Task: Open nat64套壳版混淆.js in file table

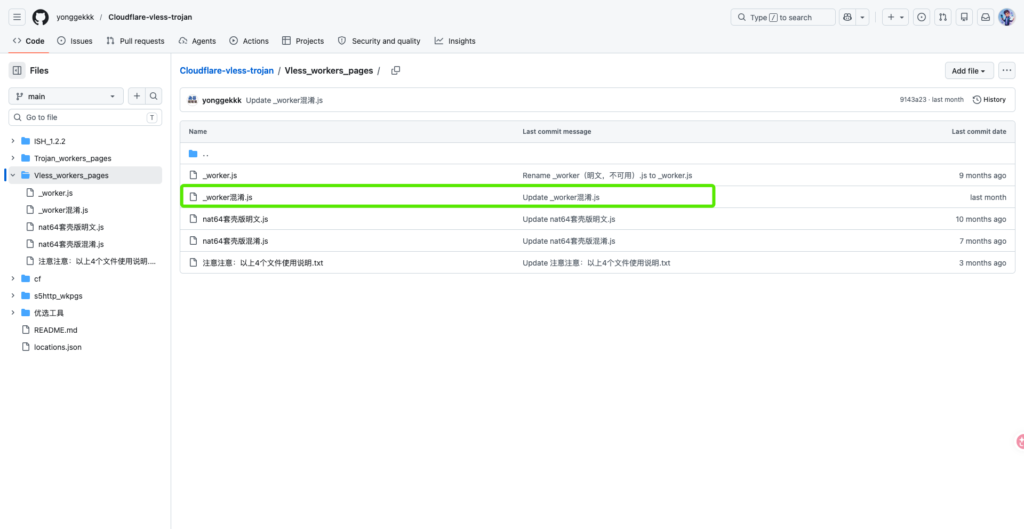Action: click(x=235, y=241)
